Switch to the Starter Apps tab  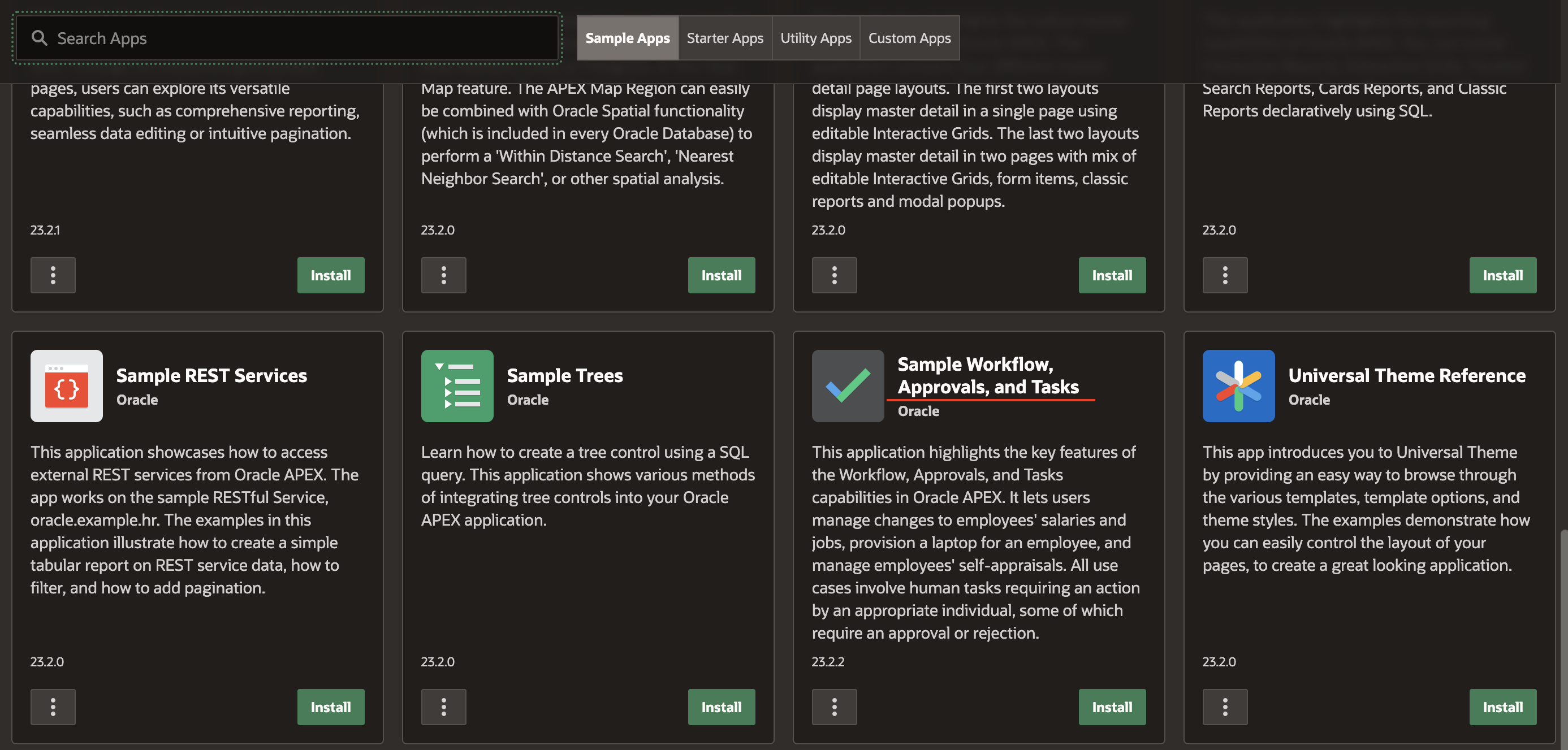pyautogui.click(x=724, y=37)
